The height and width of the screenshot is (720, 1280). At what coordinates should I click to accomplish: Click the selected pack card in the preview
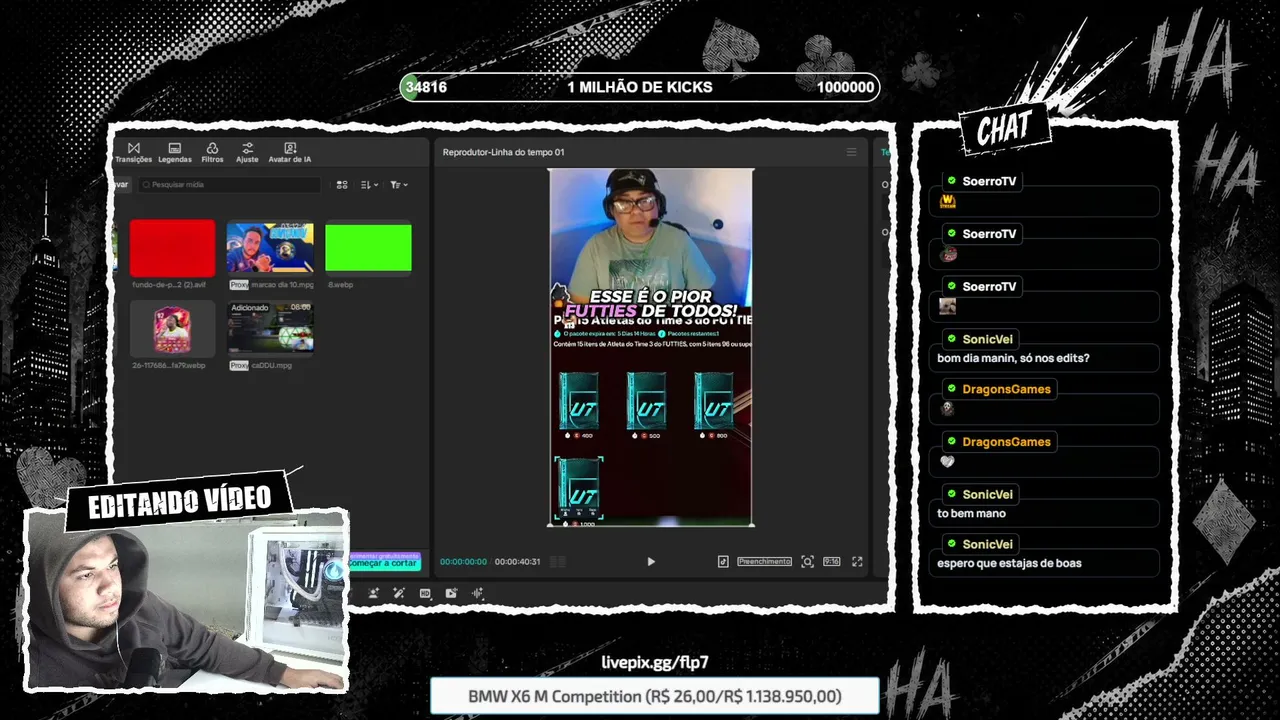pos(579,489)
